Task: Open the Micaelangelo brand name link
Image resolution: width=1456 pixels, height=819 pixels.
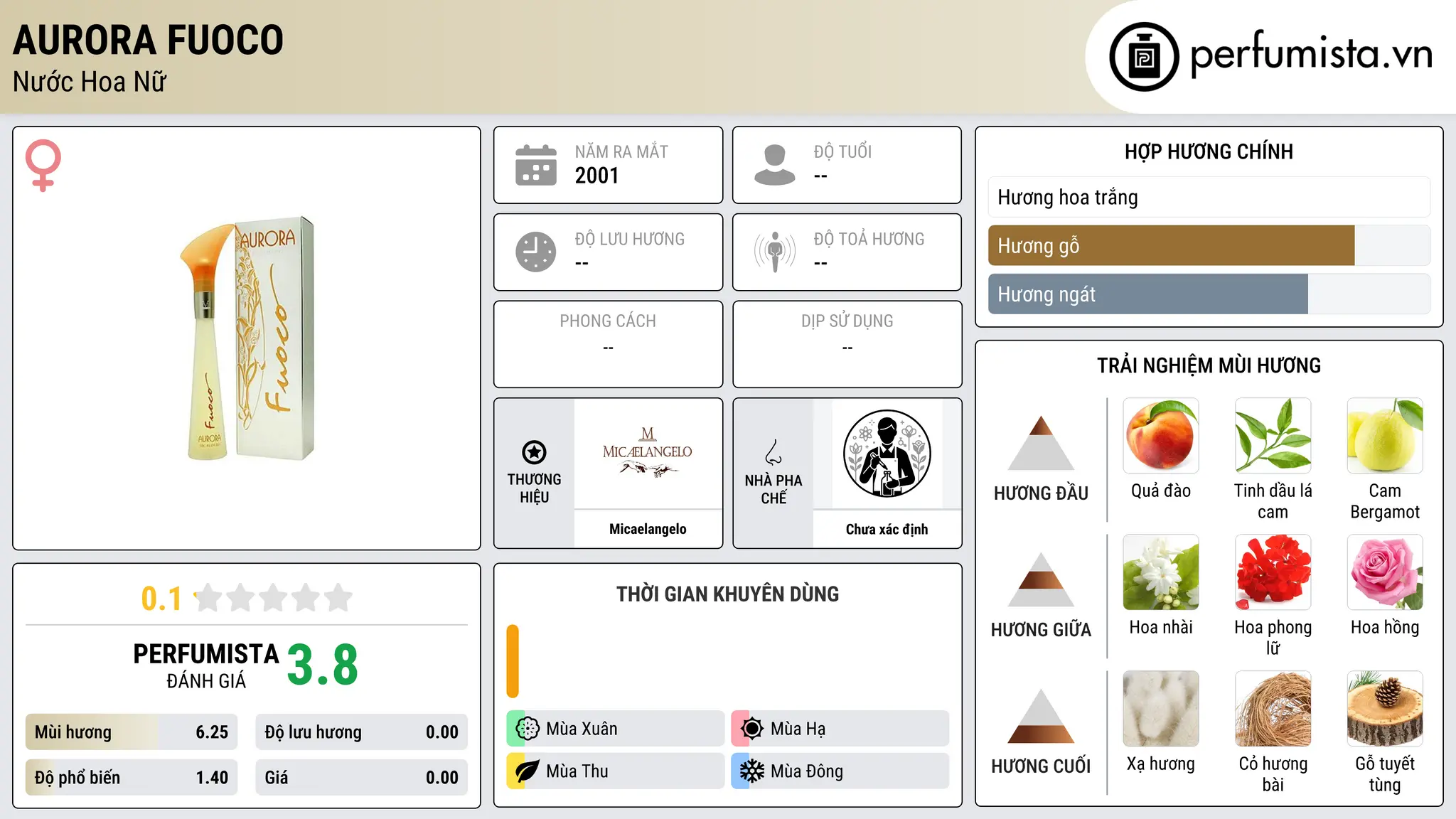Action: click(x=648, y=529)
